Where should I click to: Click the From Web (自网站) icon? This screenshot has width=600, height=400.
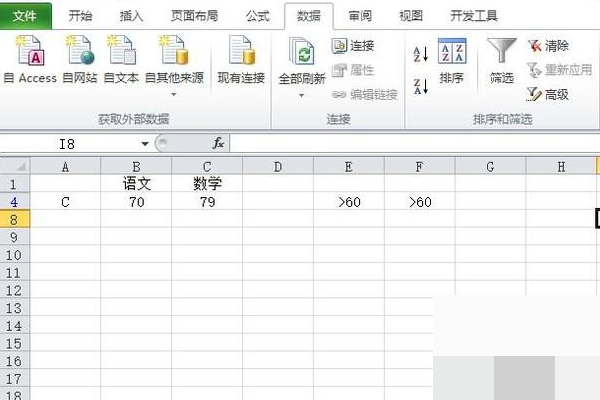tap(80, 51)
